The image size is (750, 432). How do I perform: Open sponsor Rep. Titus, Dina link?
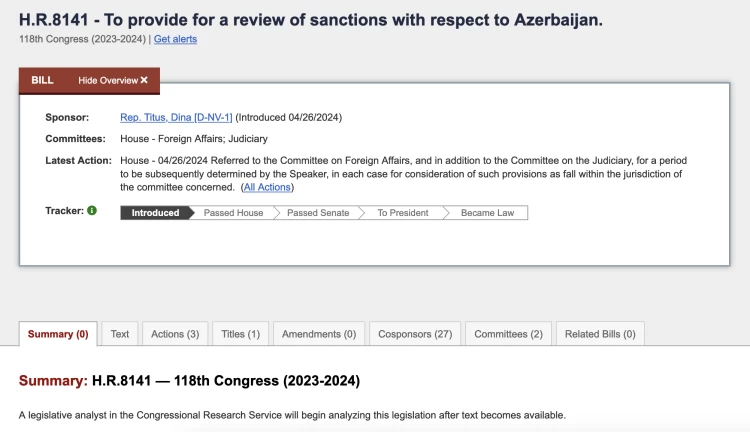click(x=176, y=117)
